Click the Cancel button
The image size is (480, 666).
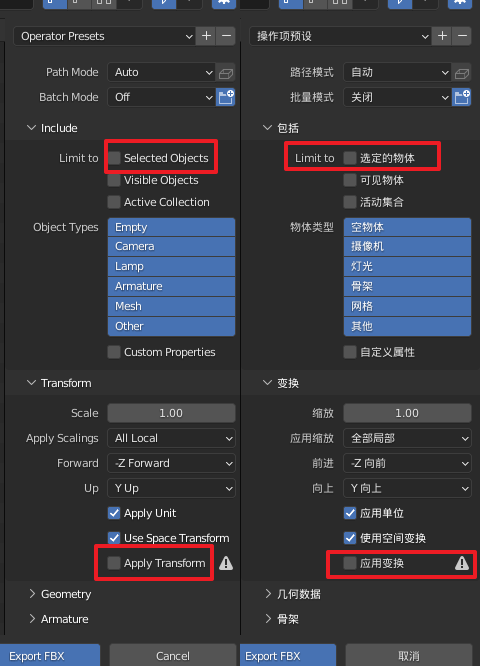click(x=172, y=656)
